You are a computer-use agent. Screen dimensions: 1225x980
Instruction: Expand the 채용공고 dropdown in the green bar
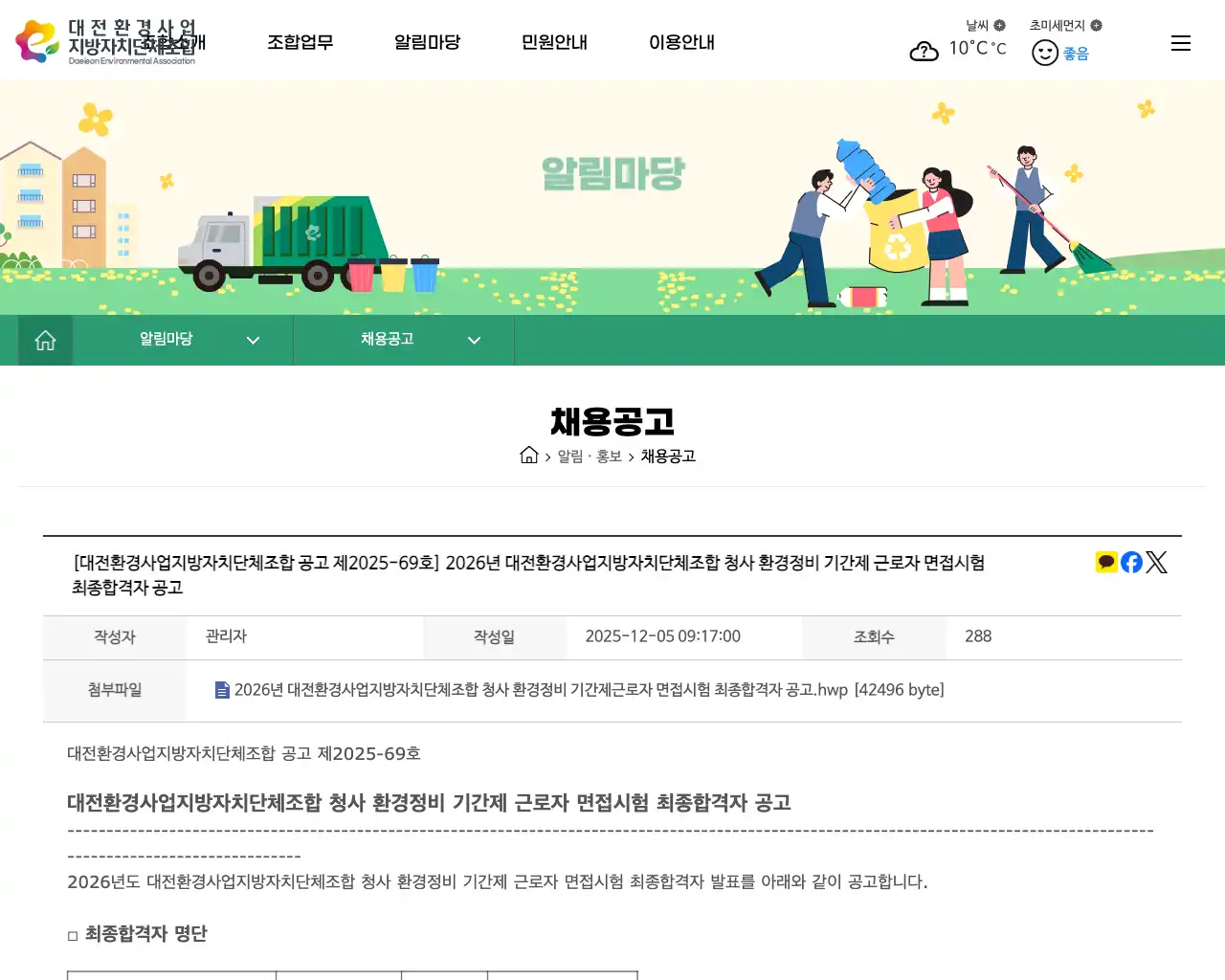coord(473,340)
